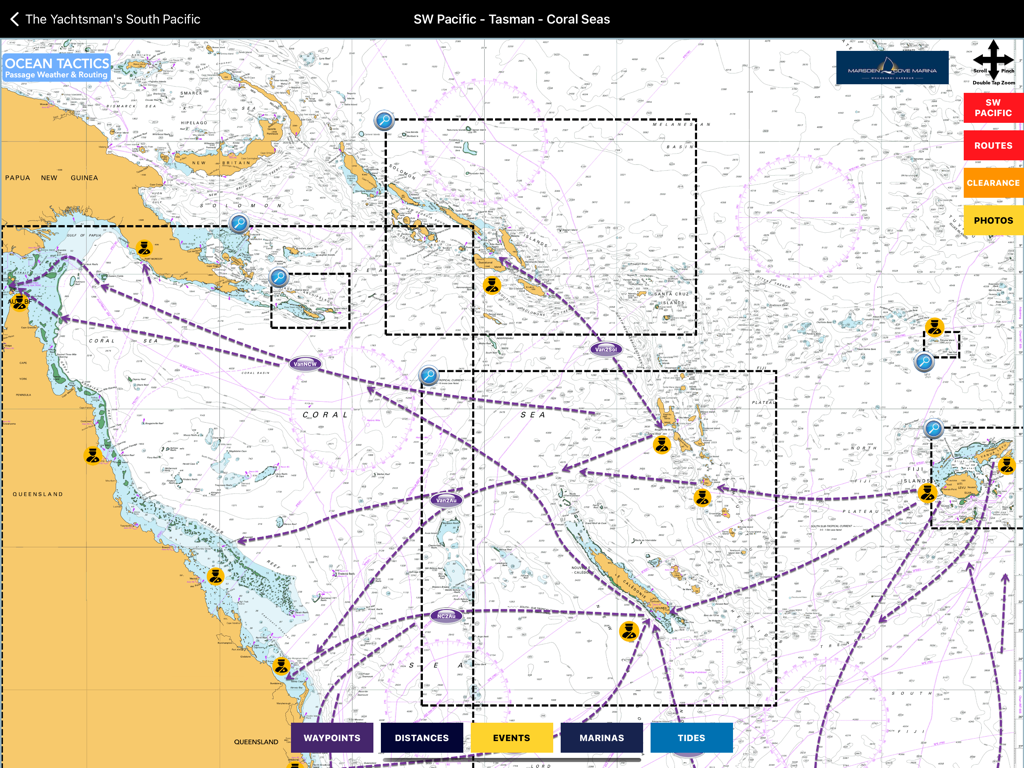Tap customs officer icon on eastern Fiji
This screenshot has width=1024, height=768.
pos(1006,466)
